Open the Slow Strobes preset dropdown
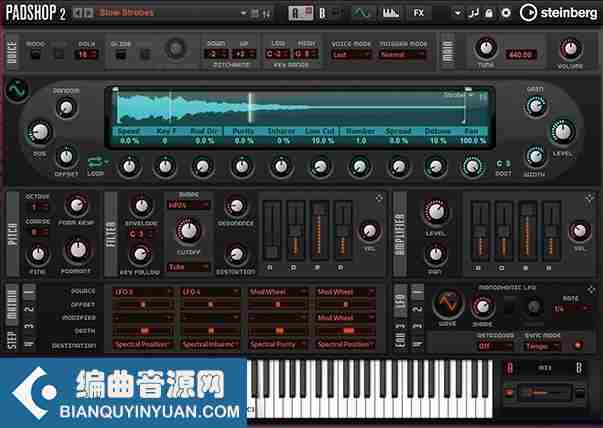The height and width of the screenshot is (428, 603). [243, 13]
